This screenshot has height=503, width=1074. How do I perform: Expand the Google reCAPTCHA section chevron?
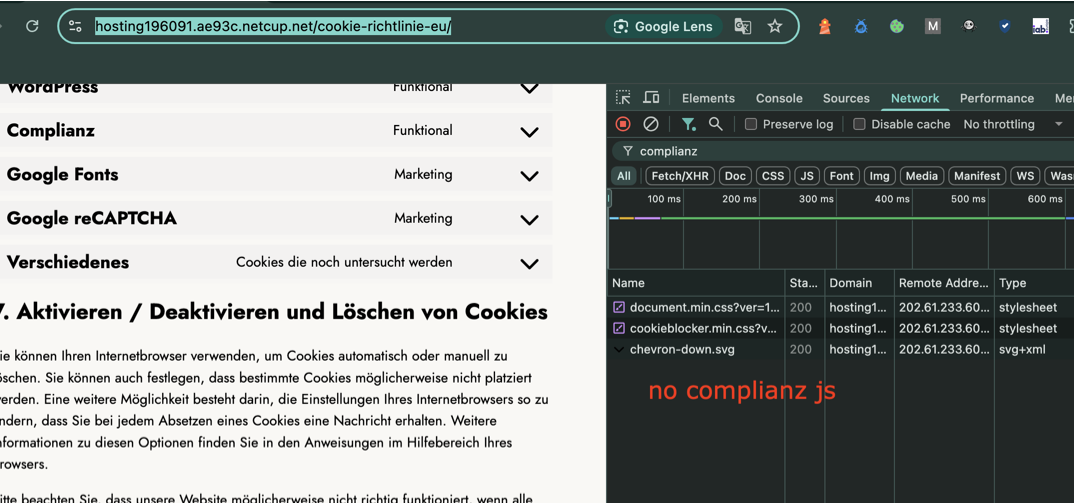click(529, 219)
